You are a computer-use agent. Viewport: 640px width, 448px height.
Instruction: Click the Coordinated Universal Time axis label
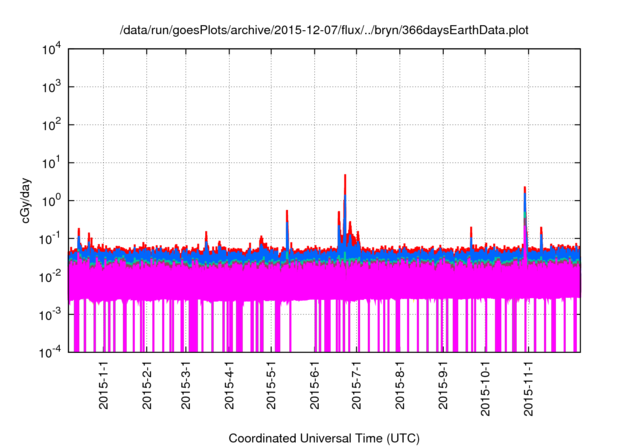coord(324,438)
